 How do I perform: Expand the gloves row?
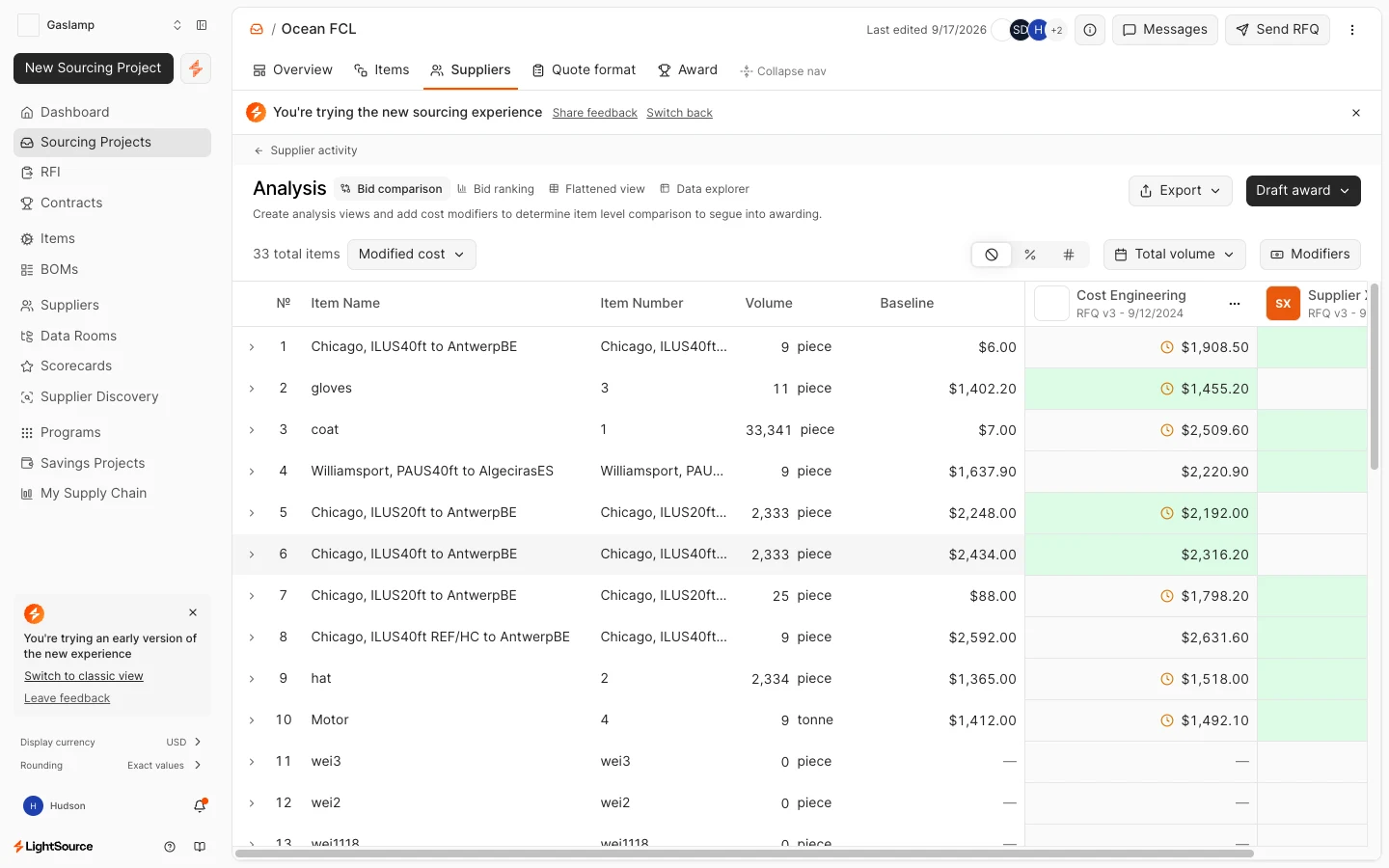(252, 389)
